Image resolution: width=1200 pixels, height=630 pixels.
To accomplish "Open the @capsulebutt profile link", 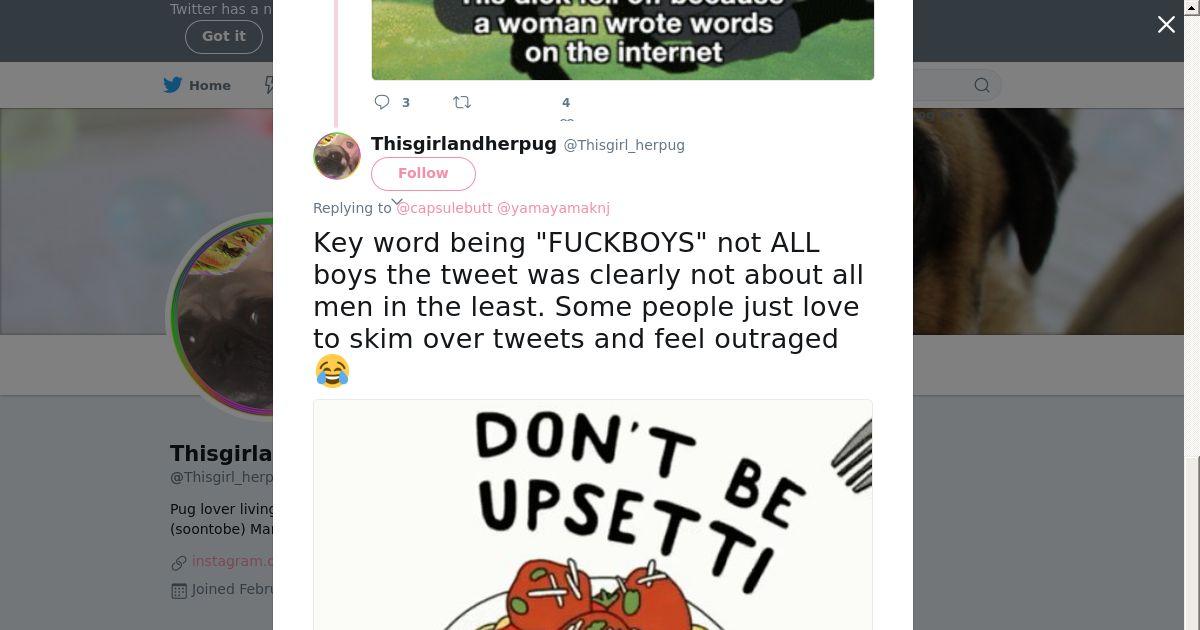I will pos(444,208).
